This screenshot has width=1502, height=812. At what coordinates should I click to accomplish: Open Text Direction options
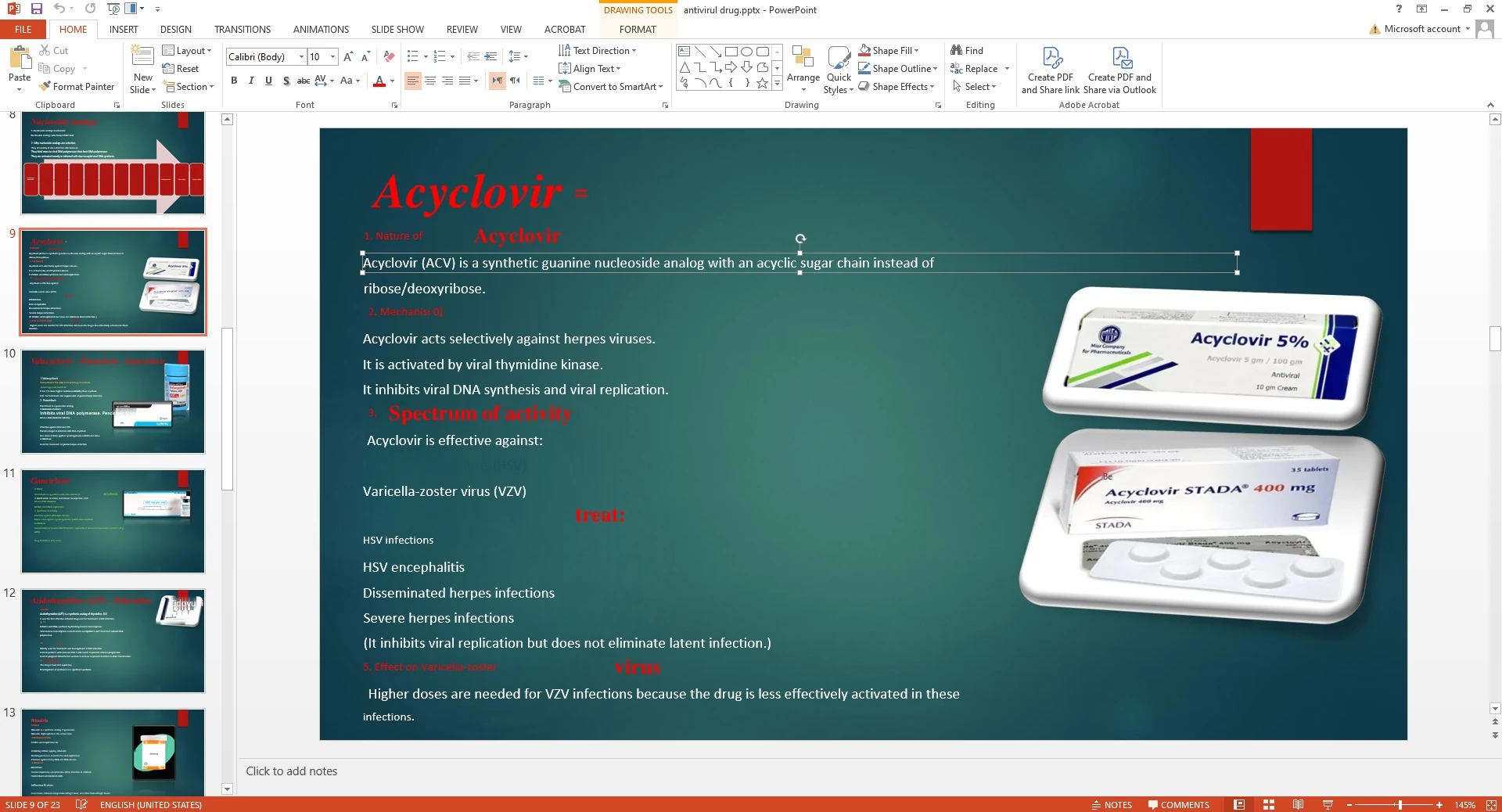[x=598, y=50]
